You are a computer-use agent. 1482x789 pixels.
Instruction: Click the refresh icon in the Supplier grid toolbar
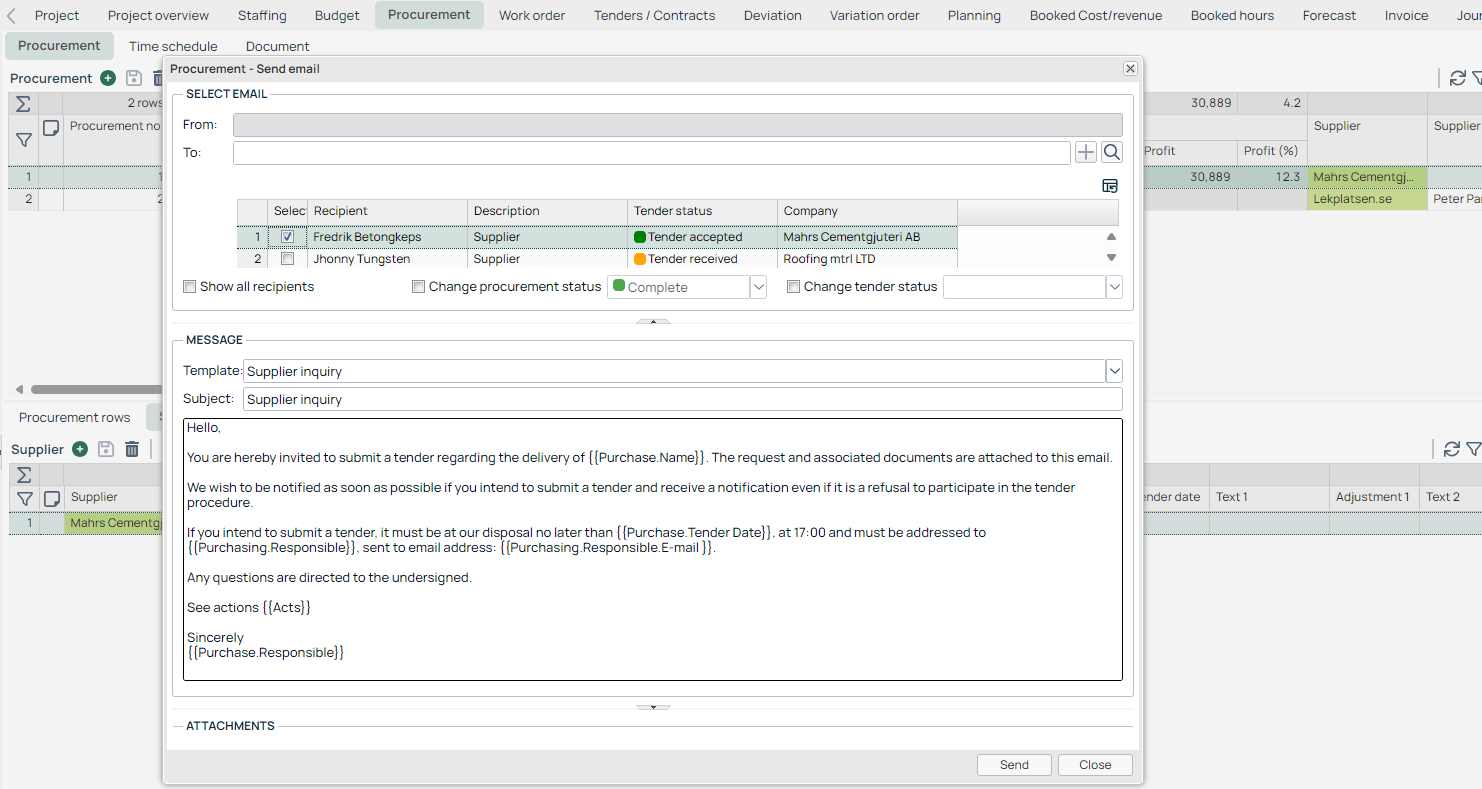(1451, 449)
